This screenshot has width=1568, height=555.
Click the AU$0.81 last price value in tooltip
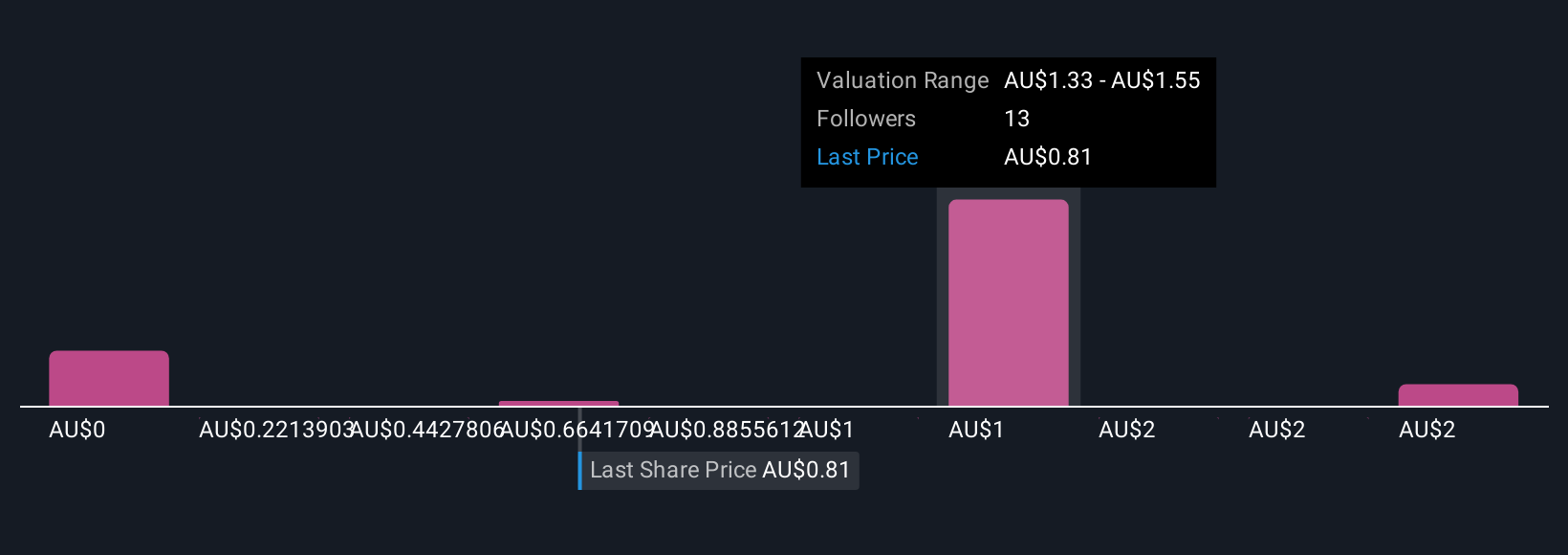(1048, 157)
